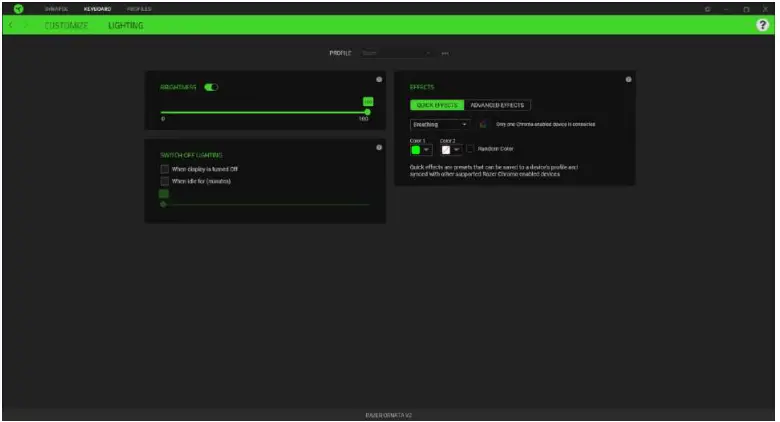Click the Chroma sync icon beside Breathing
Screen dimensions: 780x422
[483, 124]
